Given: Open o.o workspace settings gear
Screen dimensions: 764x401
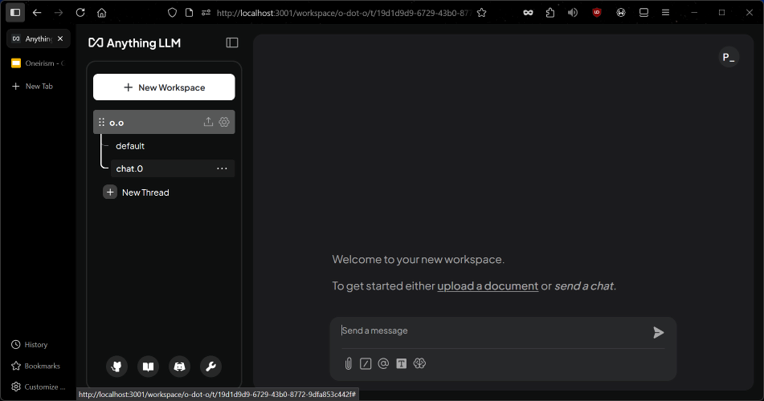Looking at the screenshot, I should tap(224, 122).
